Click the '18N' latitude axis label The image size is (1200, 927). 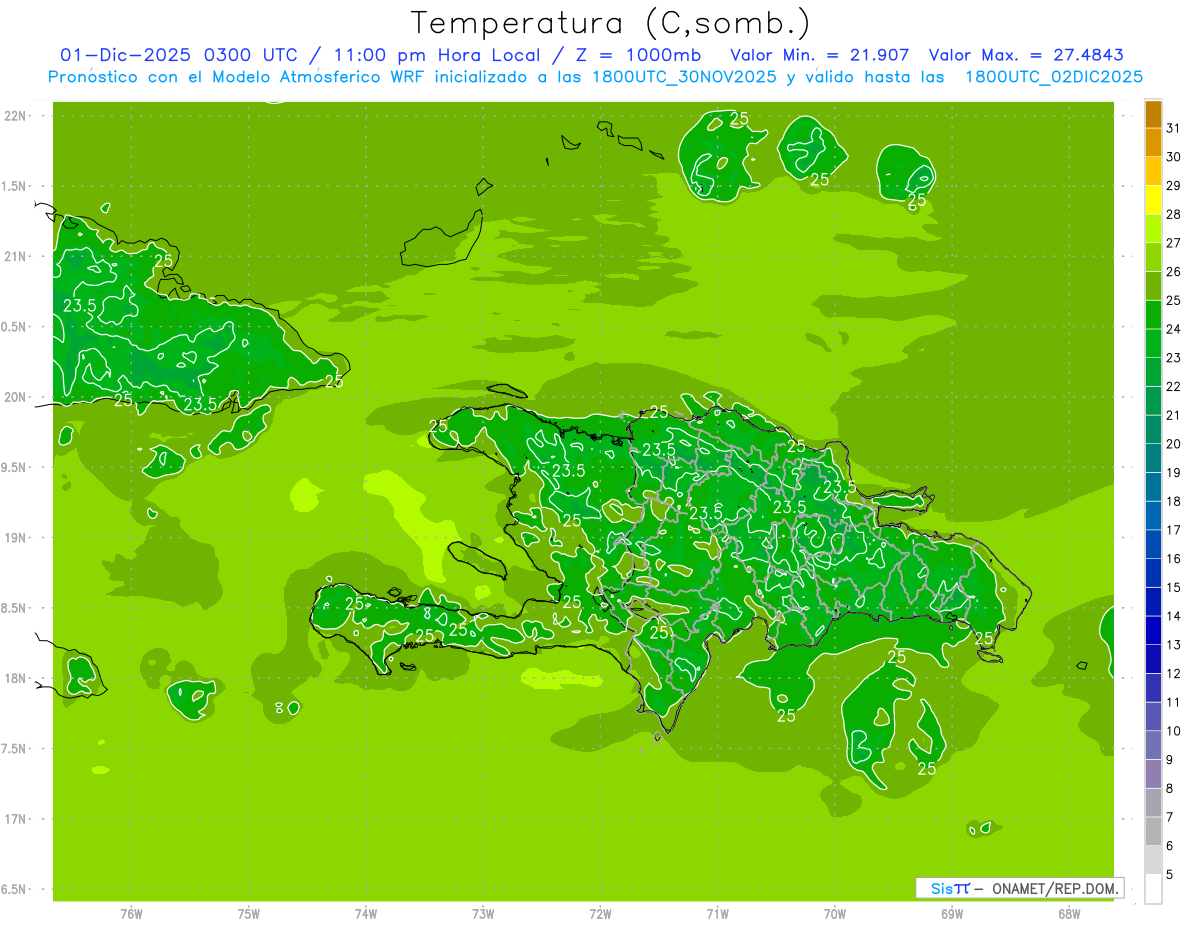click(15, 678)
